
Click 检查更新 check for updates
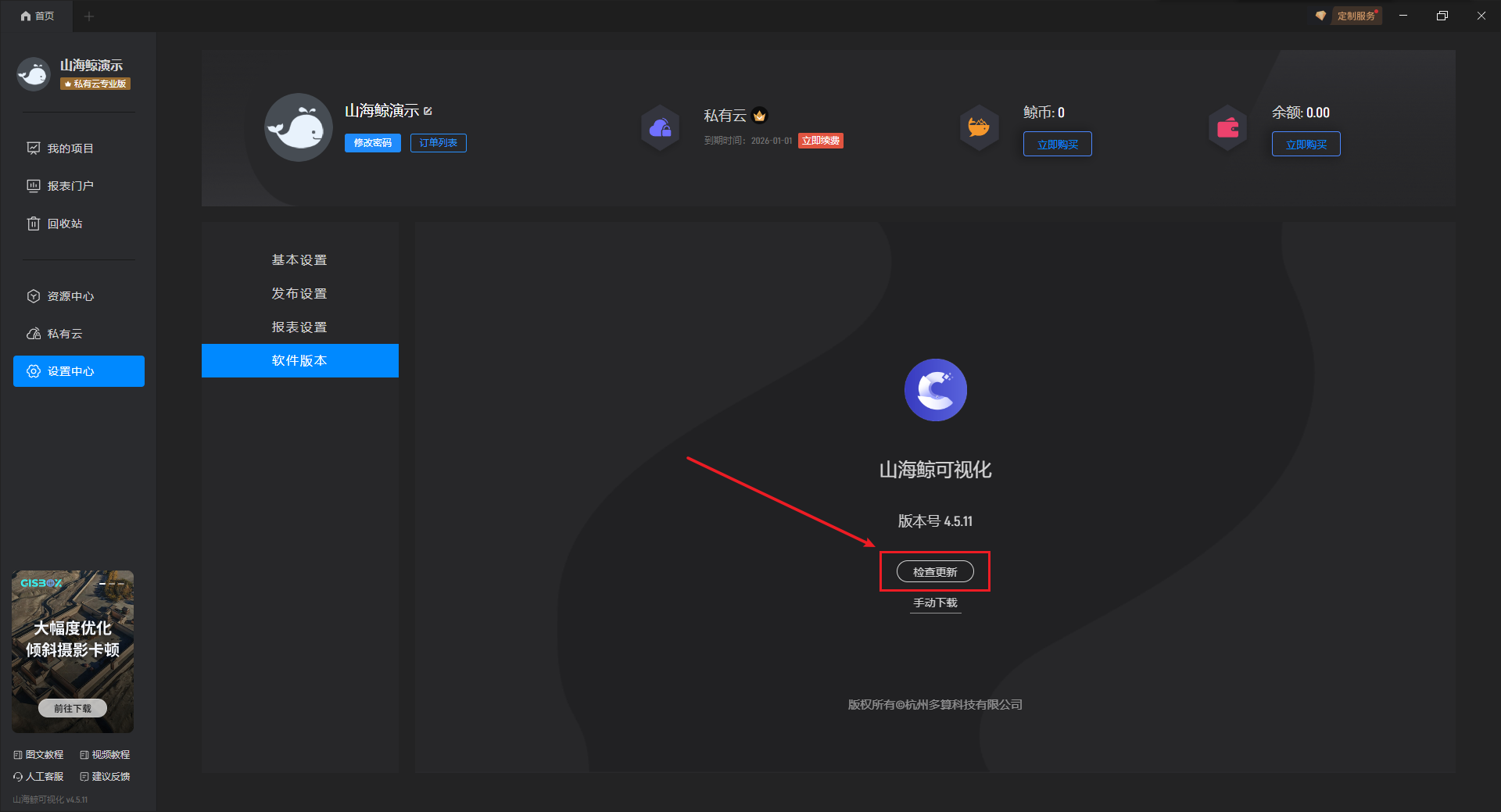935,571
